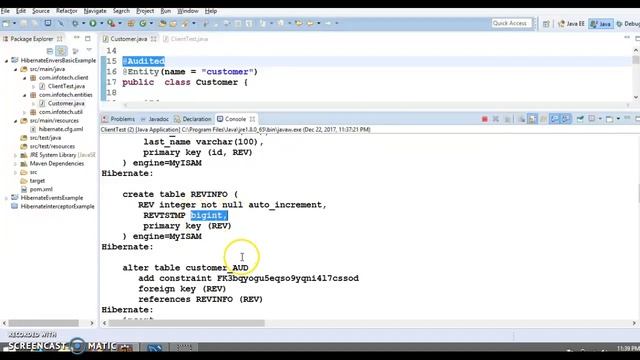Minimize the Package Explorer view

tap(77, 38)
